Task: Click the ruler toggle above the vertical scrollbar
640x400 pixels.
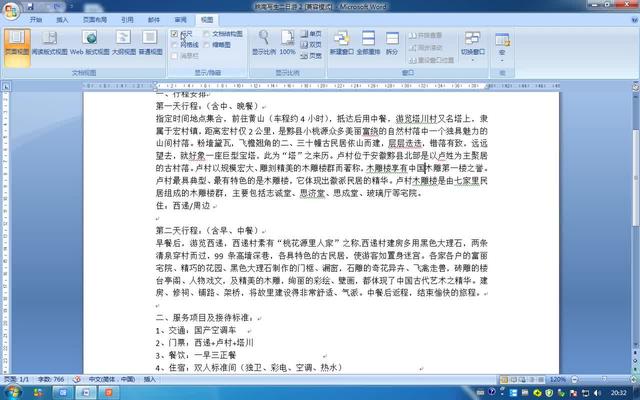Action: [x=636, y=86]
